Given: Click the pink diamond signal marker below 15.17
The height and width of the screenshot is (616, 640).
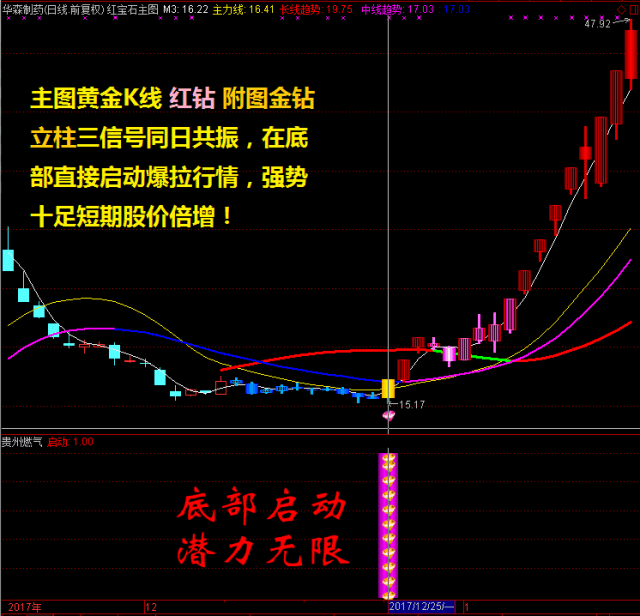Looking at the screenshot, I should coord(389,415).
